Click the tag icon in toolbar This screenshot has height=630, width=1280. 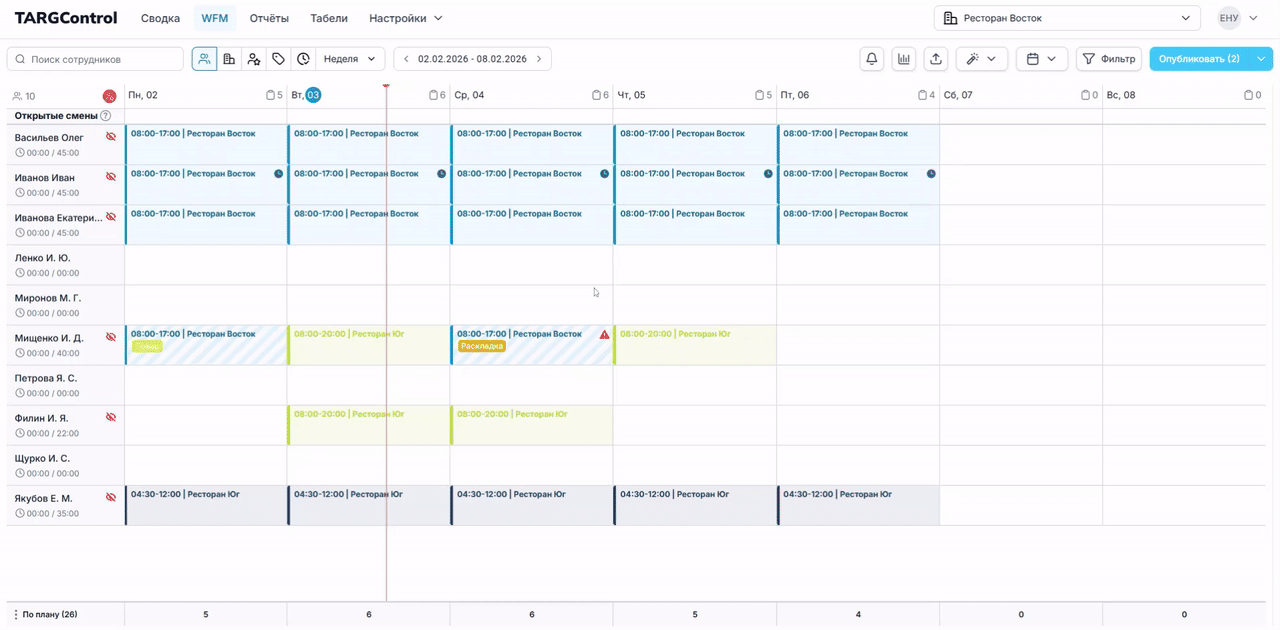(x=278, y=59)
